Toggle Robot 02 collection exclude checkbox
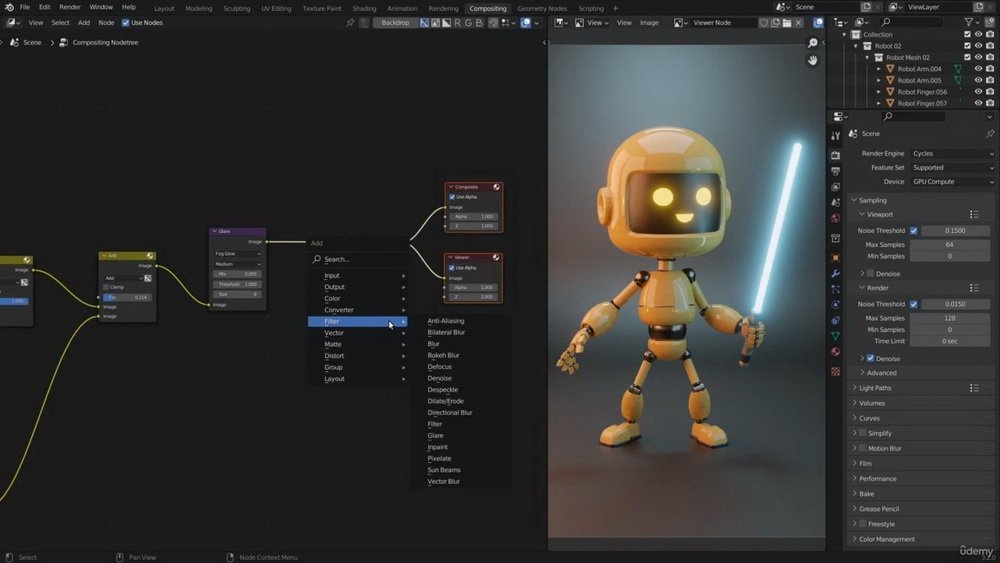Screen dimensions: 1000x563 coord(967,46)
